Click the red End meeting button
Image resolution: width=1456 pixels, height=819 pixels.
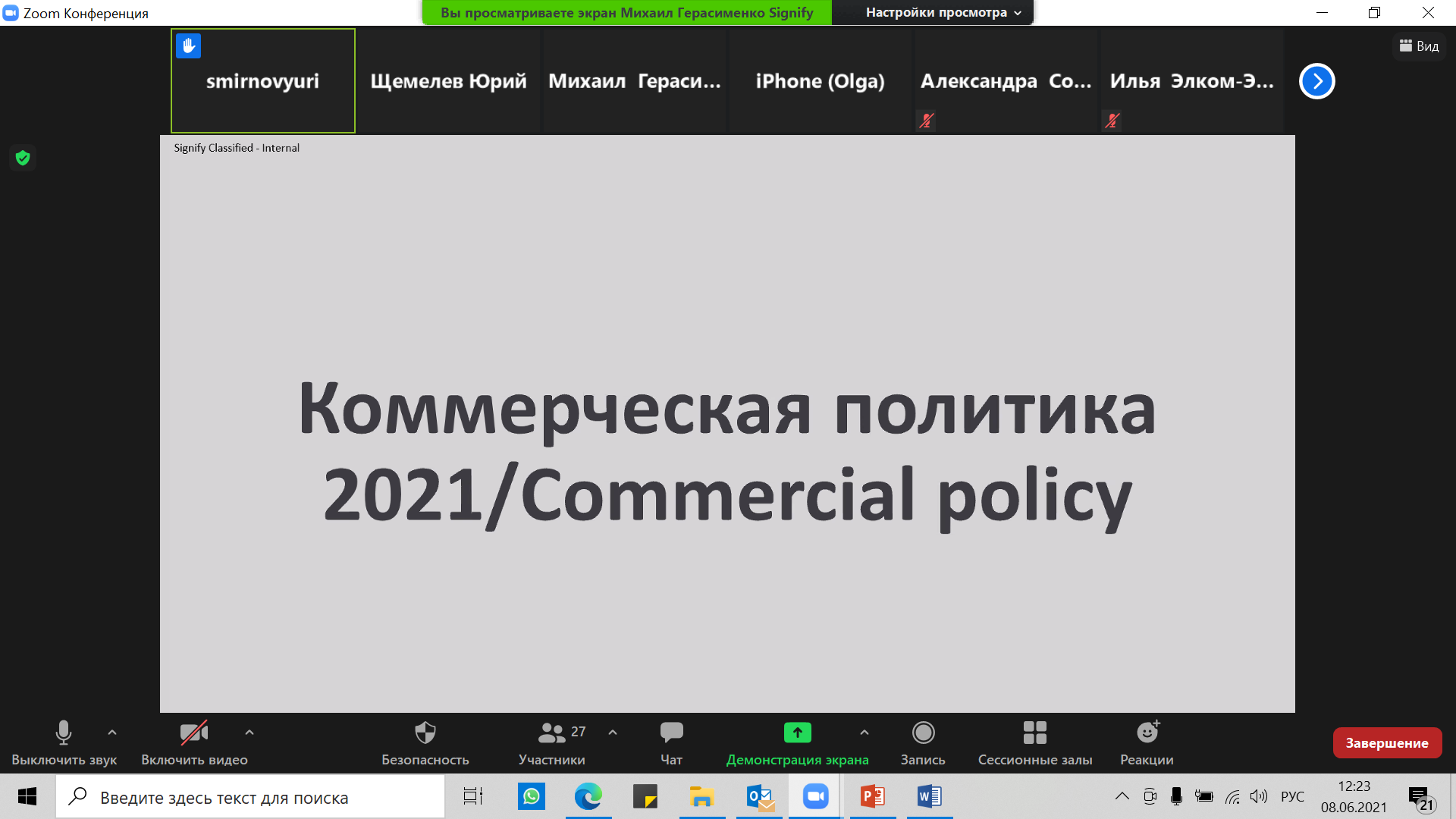1386,743
